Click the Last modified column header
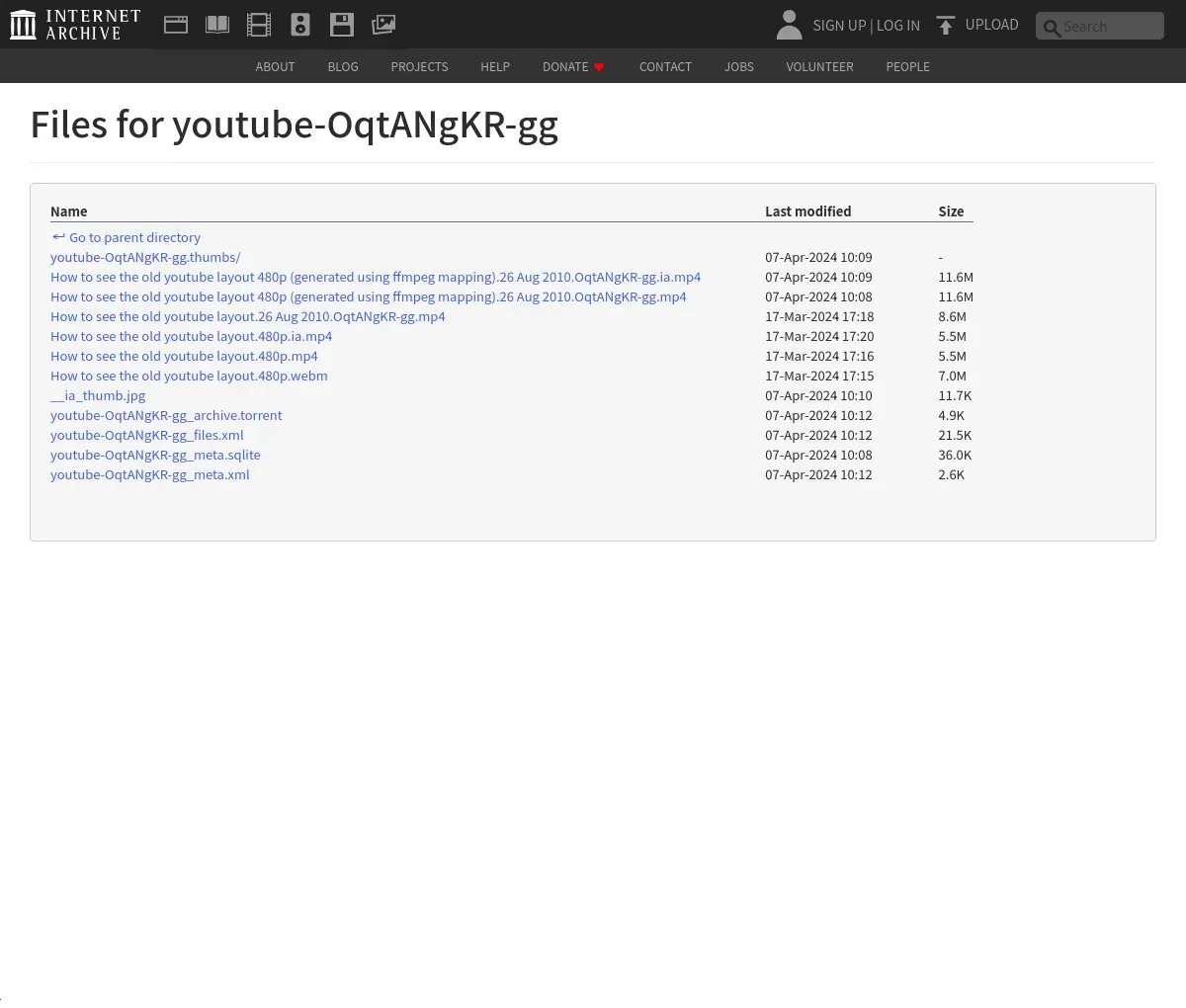Image resolution: width=1186 pixels, height=1008 pixels. [x=807, y=211]
